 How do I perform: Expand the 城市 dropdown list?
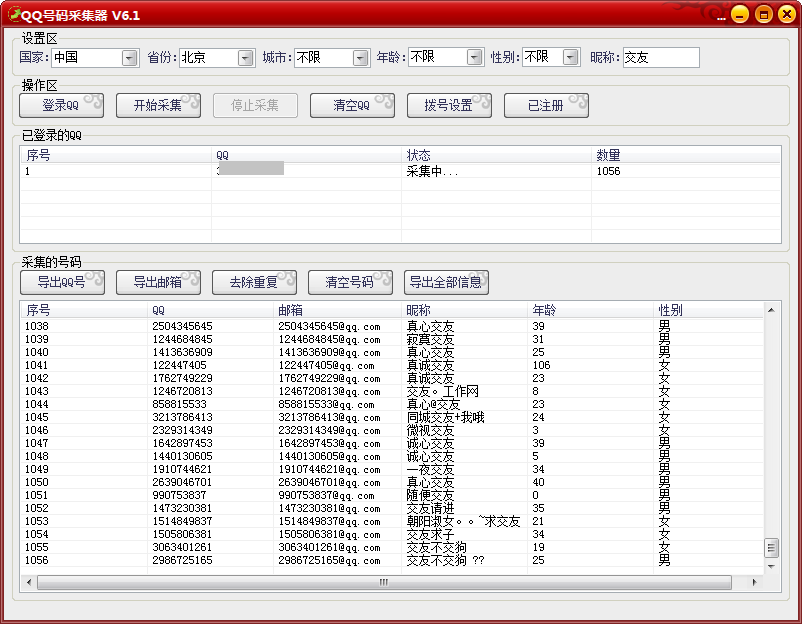tap(361, 58)
